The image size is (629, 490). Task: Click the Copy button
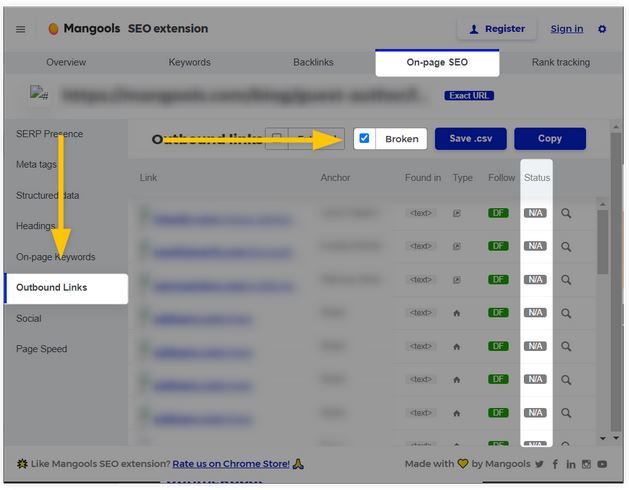point(550,138)
